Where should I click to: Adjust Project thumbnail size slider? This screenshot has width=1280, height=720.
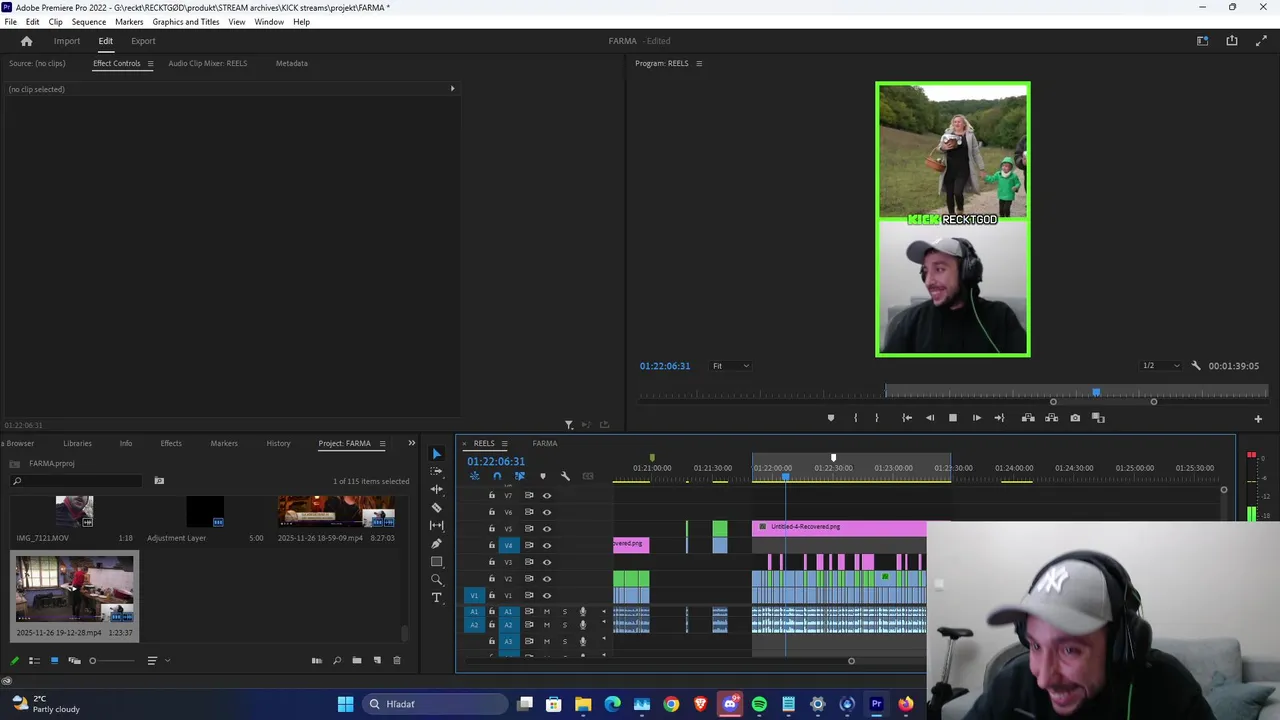pos(112,660)
